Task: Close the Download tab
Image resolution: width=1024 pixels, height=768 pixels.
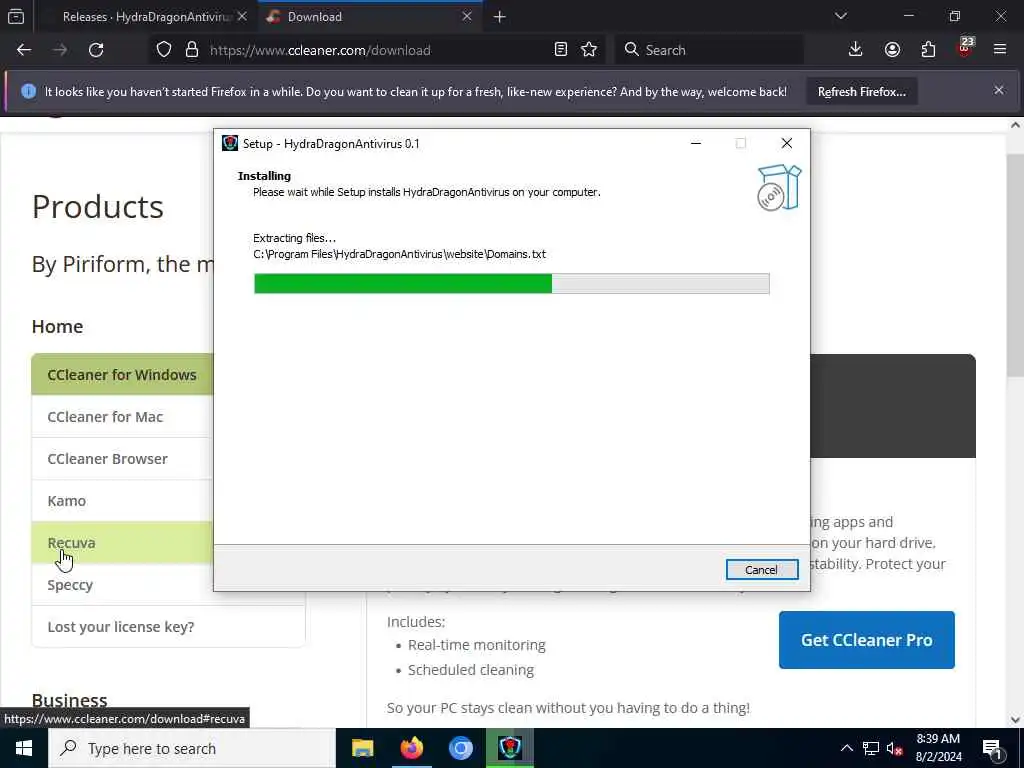Action: pyautogui.click(x=467, y=16)
